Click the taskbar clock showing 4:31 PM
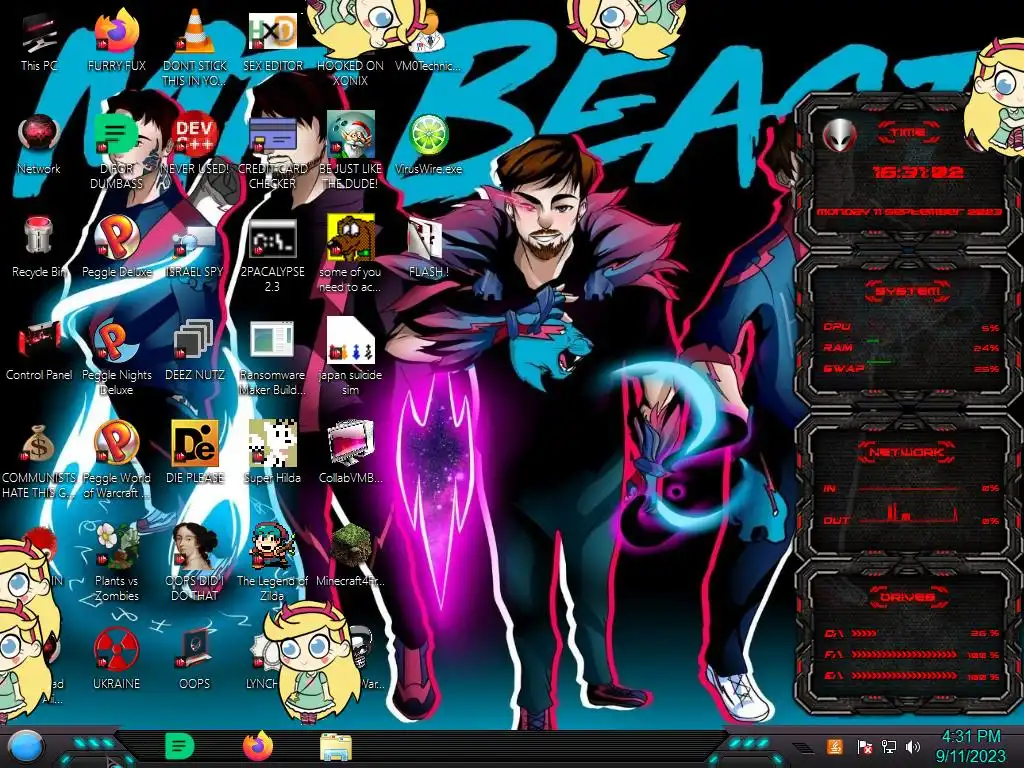The image size is (1024, 768). tap(970, 746)
